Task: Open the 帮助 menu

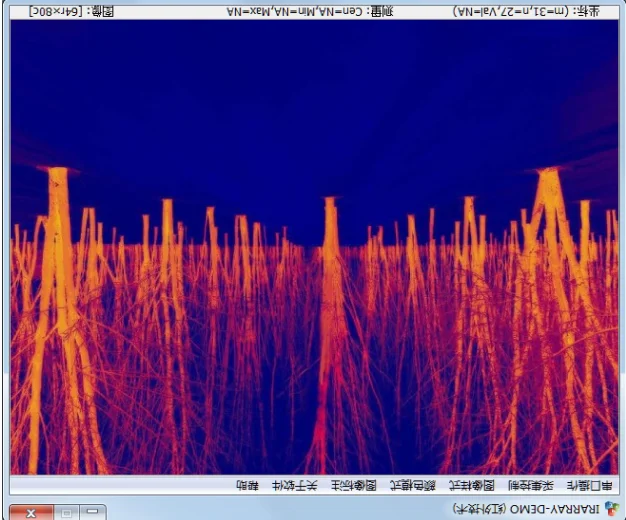Action: [x=248, y=486]
